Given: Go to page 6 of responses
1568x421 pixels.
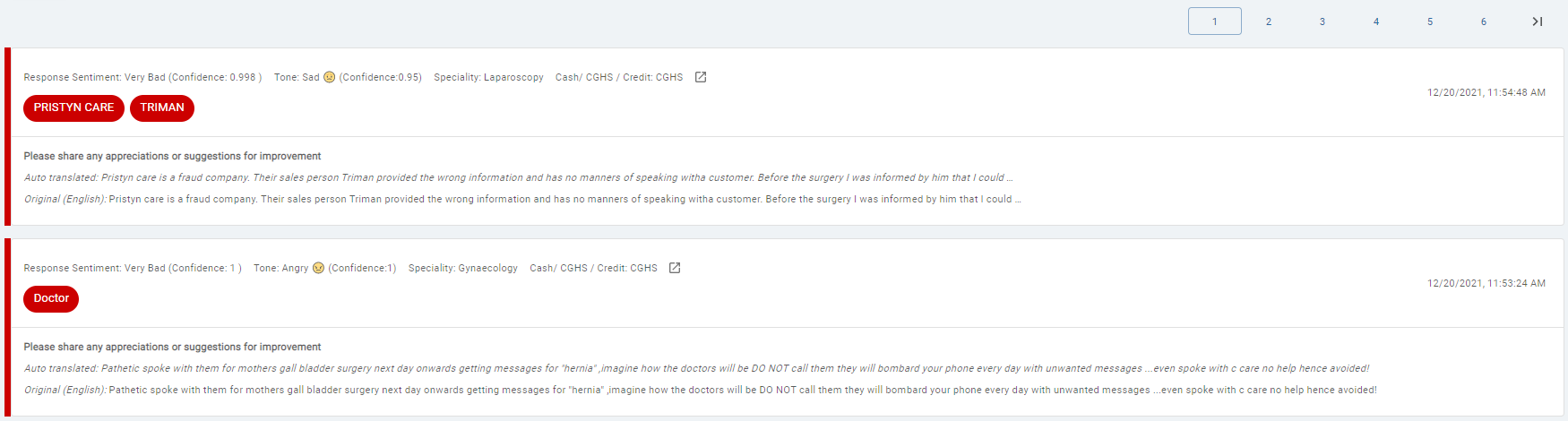Looking at the screenshot, I should click(1484, 21).
